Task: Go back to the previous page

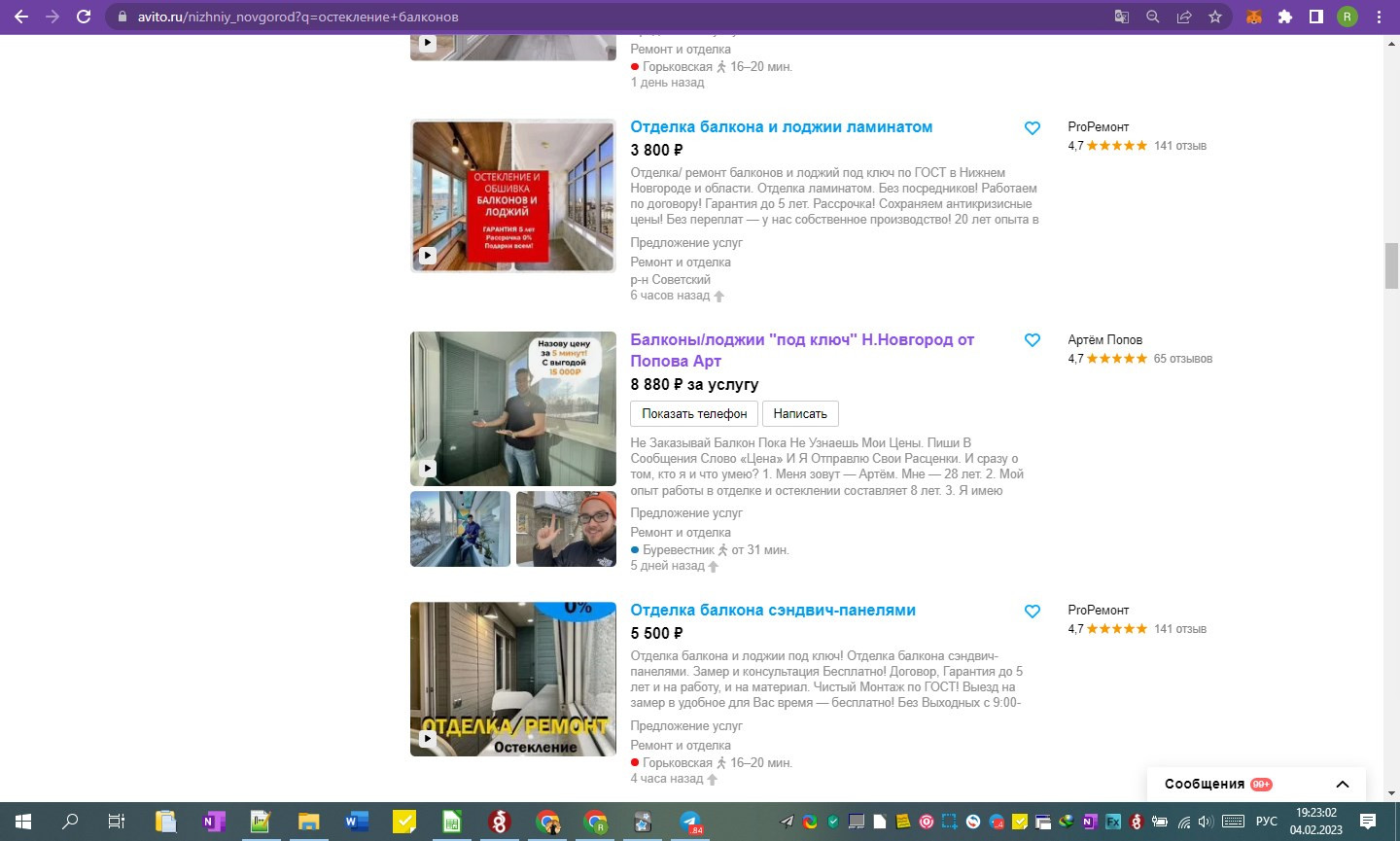Action: coord(21,17)
